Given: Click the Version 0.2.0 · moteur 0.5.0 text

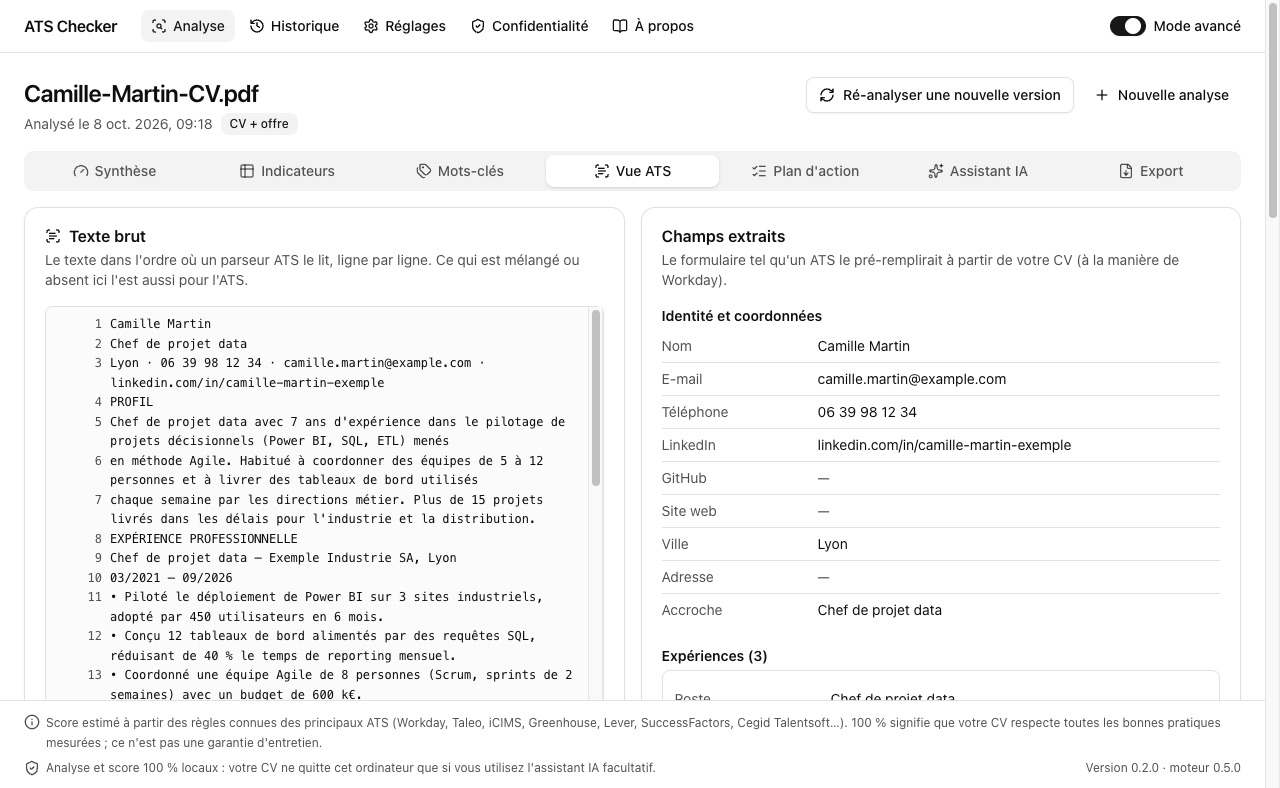Looking at the screenshot, I should [1163, 768].
